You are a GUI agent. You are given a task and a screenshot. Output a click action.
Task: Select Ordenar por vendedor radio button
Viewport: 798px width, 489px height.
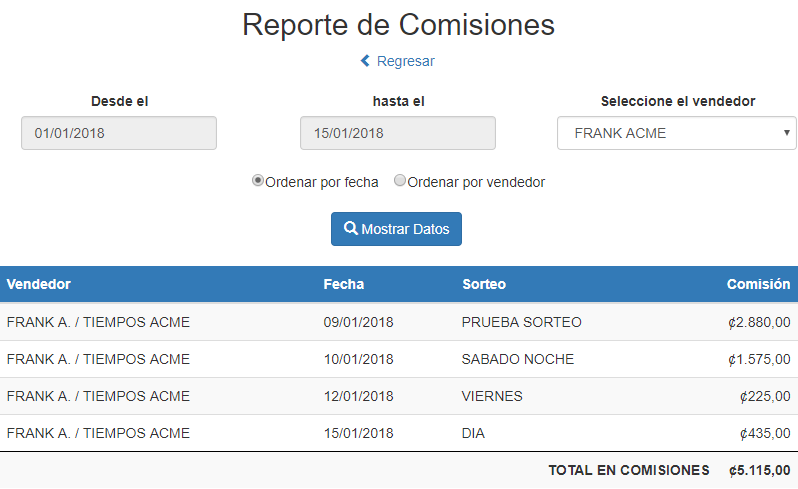(400, 181)
